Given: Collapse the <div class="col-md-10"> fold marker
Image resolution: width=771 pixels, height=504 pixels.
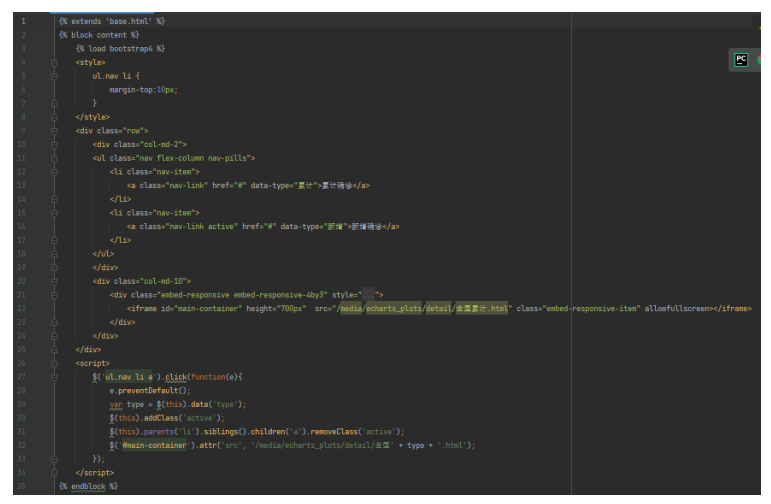Looking at the screenshot, I should point(55,282).
